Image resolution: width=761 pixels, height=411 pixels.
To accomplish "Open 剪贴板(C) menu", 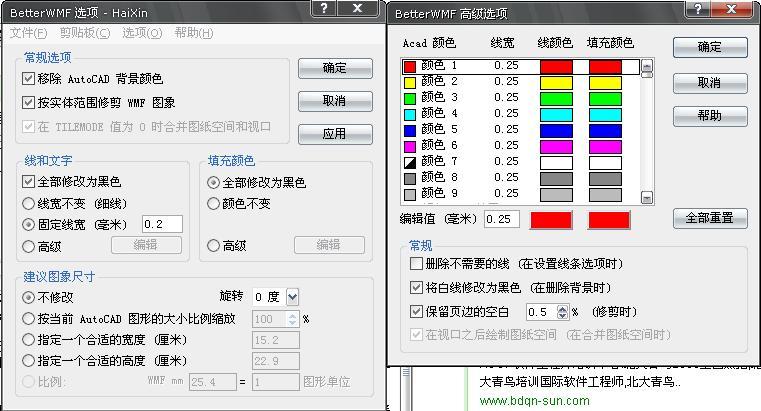I will point(85,33).
